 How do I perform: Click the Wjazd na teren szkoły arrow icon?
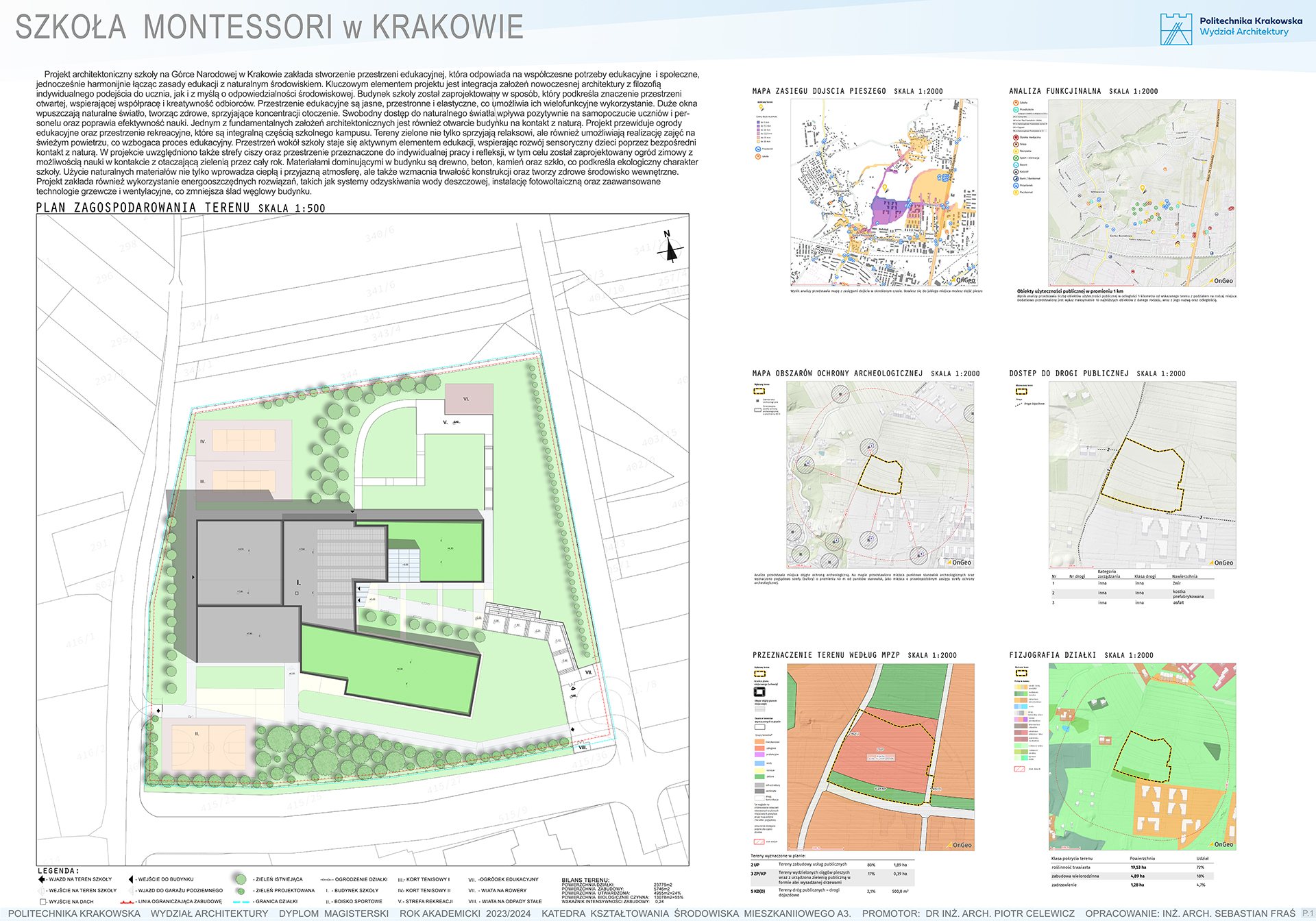click(42, 879)
